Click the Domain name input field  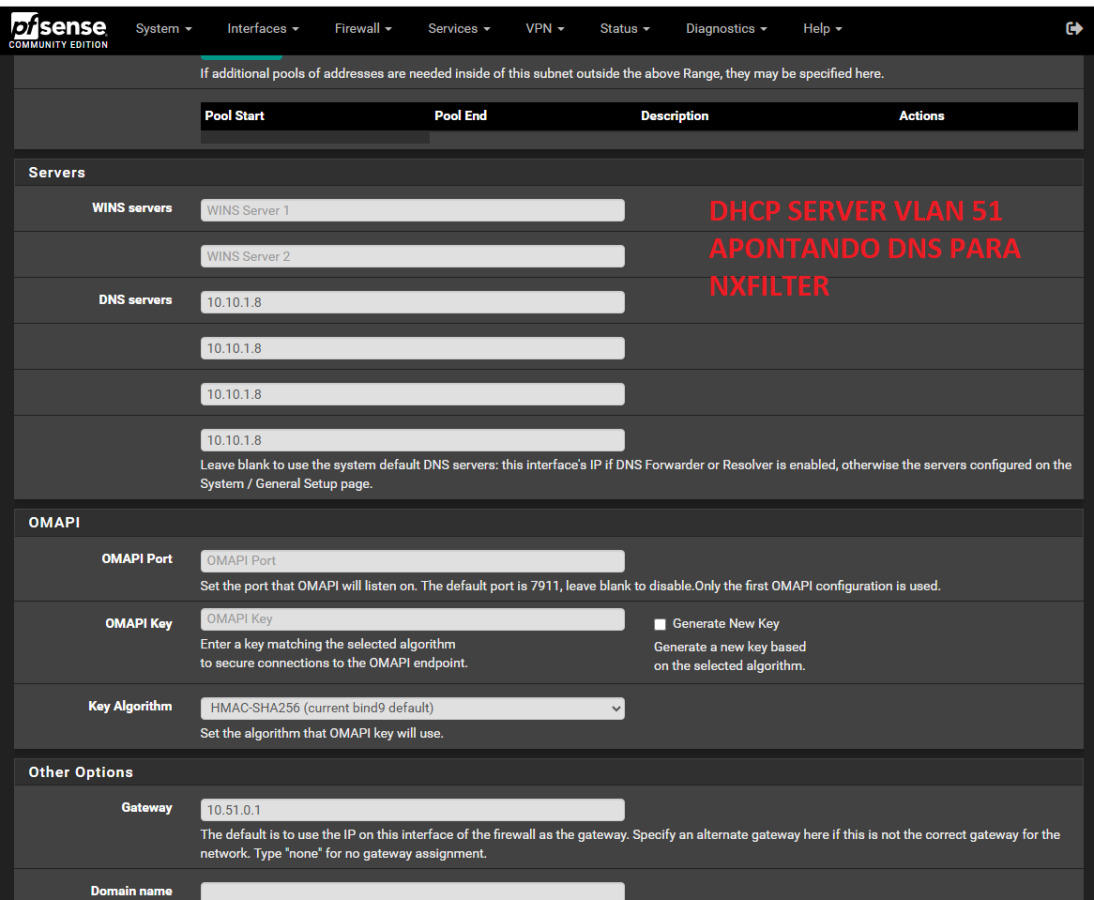(412, 891)
